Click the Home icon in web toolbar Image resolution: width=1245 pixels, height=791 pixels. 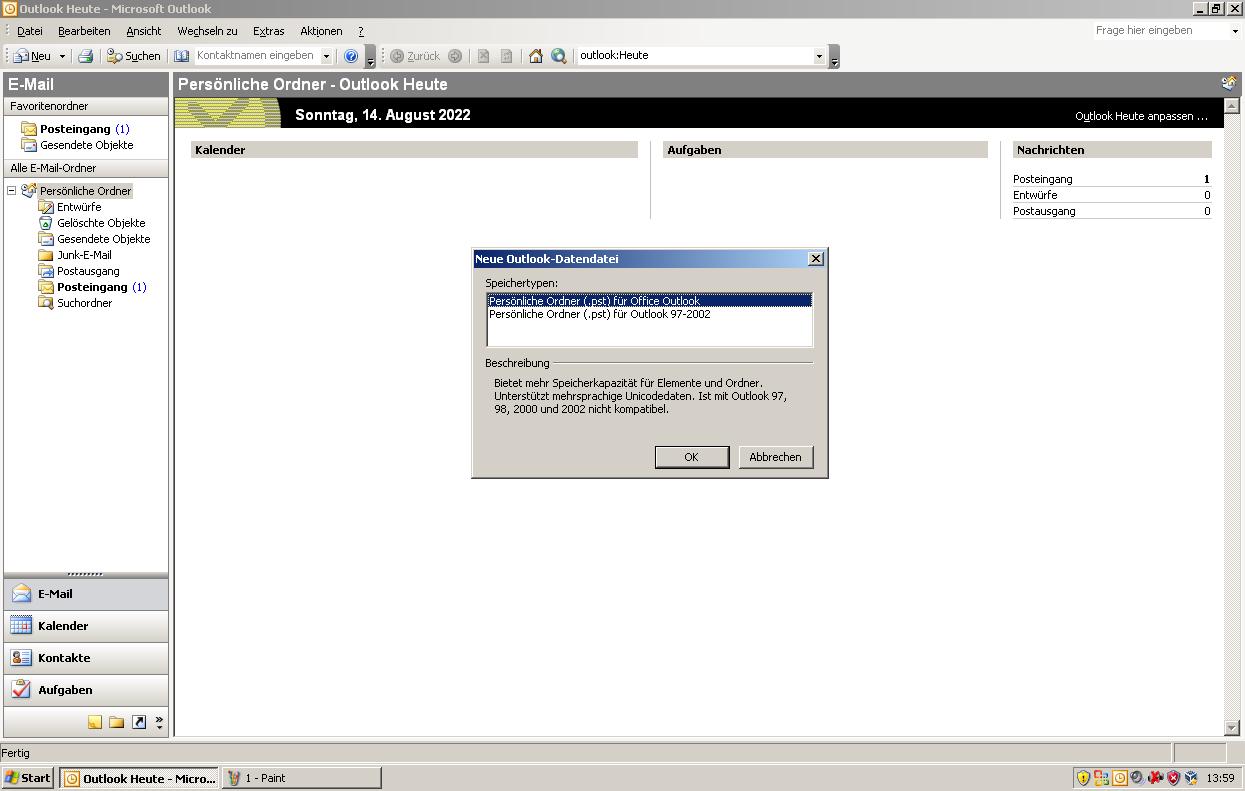point(536,56)
